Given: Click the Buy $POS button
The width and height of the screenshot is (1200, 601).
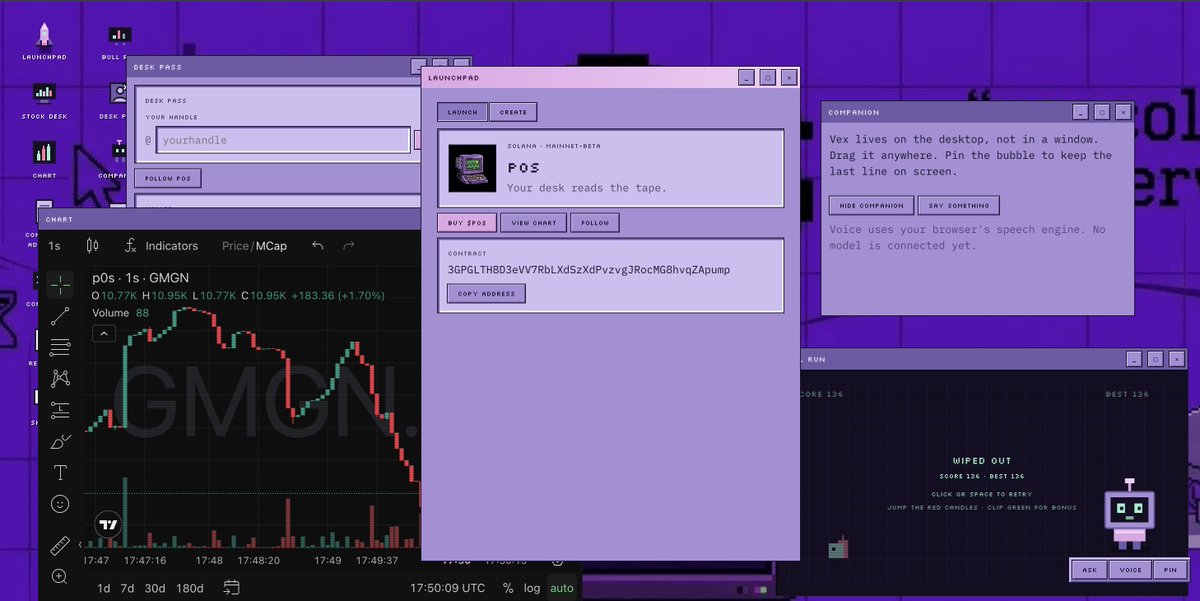Looking at the screenshot, I should 467,222.
